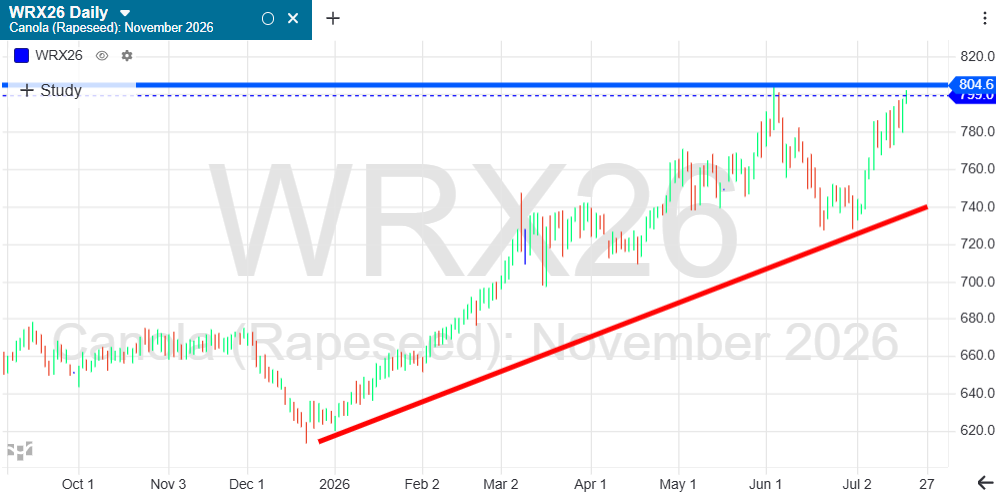Click the logo icon at bottom left

(20, 451)
